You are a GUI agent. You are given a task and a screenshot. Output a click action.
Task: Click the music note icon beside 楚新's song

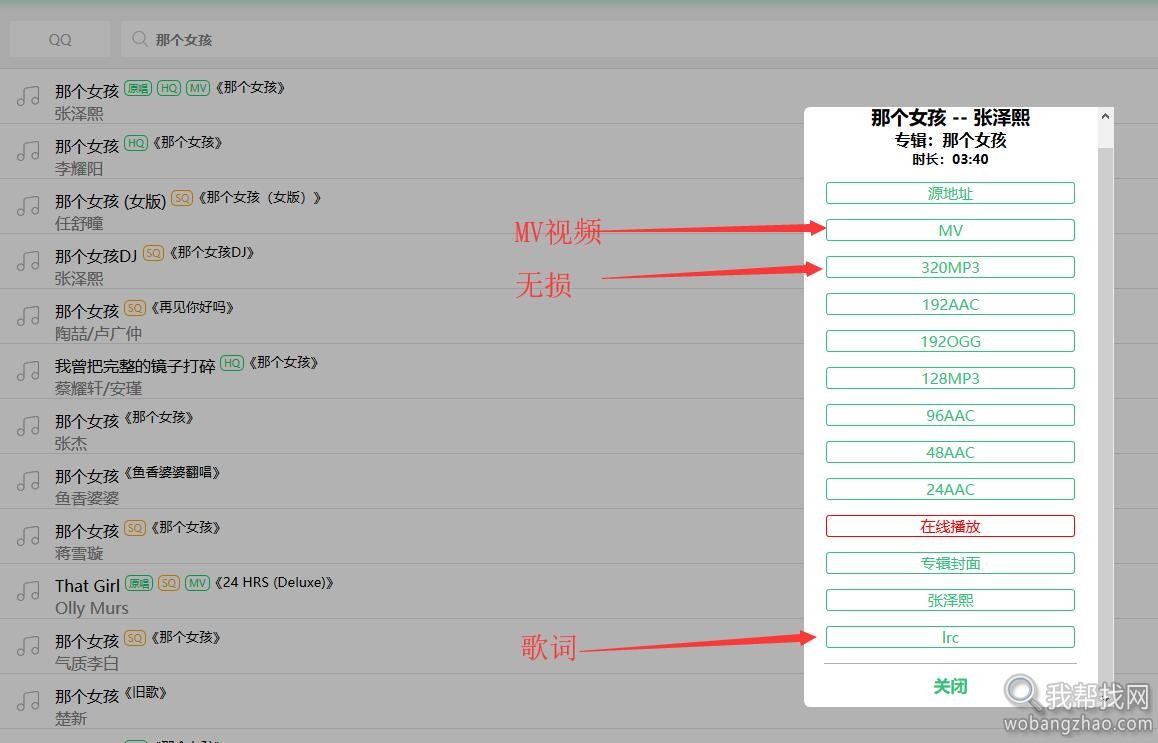28,701
